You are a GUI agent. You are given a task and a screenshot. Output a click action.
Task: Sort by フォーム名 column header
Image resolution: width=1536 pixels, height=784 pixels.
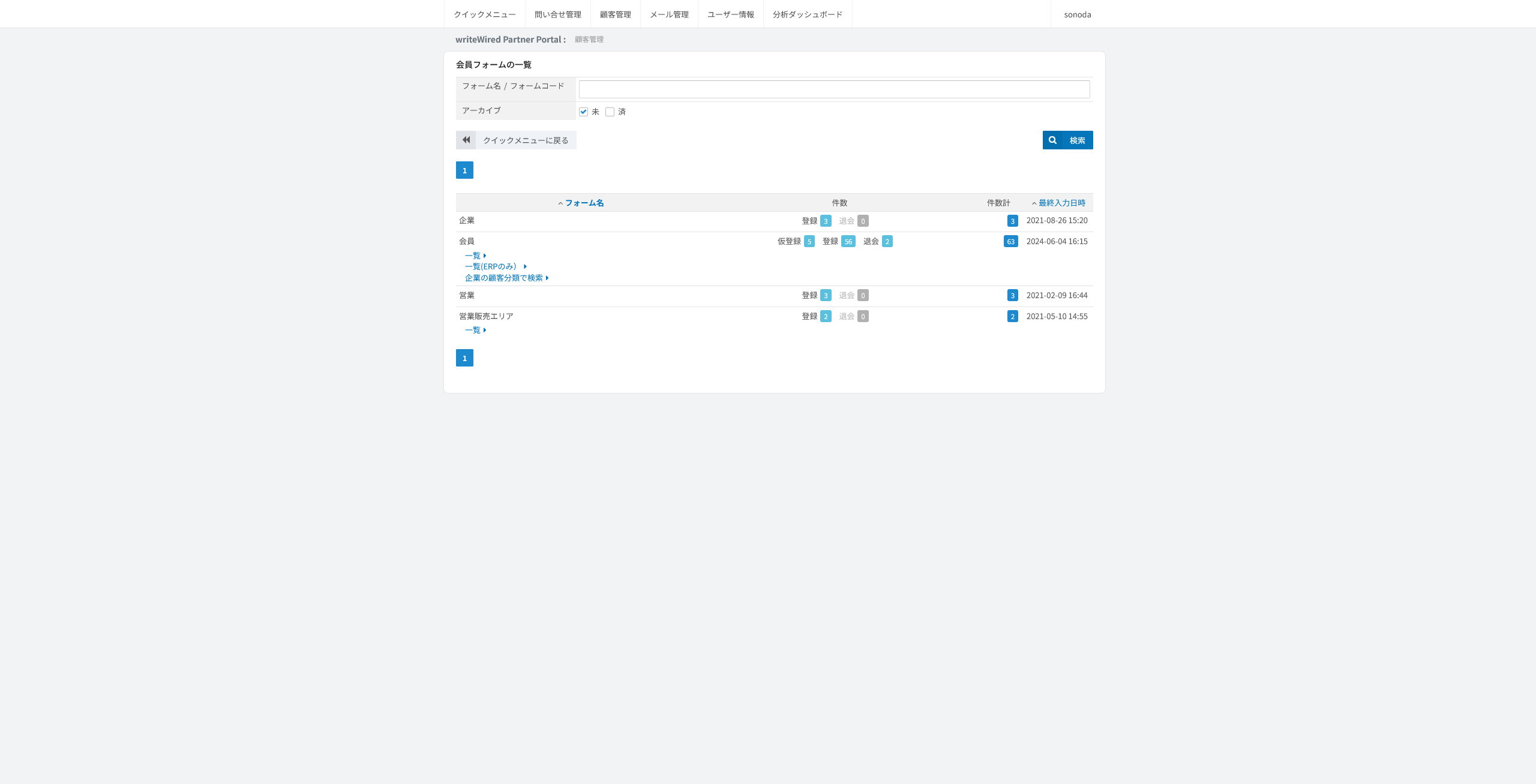(x=584, y=203)
